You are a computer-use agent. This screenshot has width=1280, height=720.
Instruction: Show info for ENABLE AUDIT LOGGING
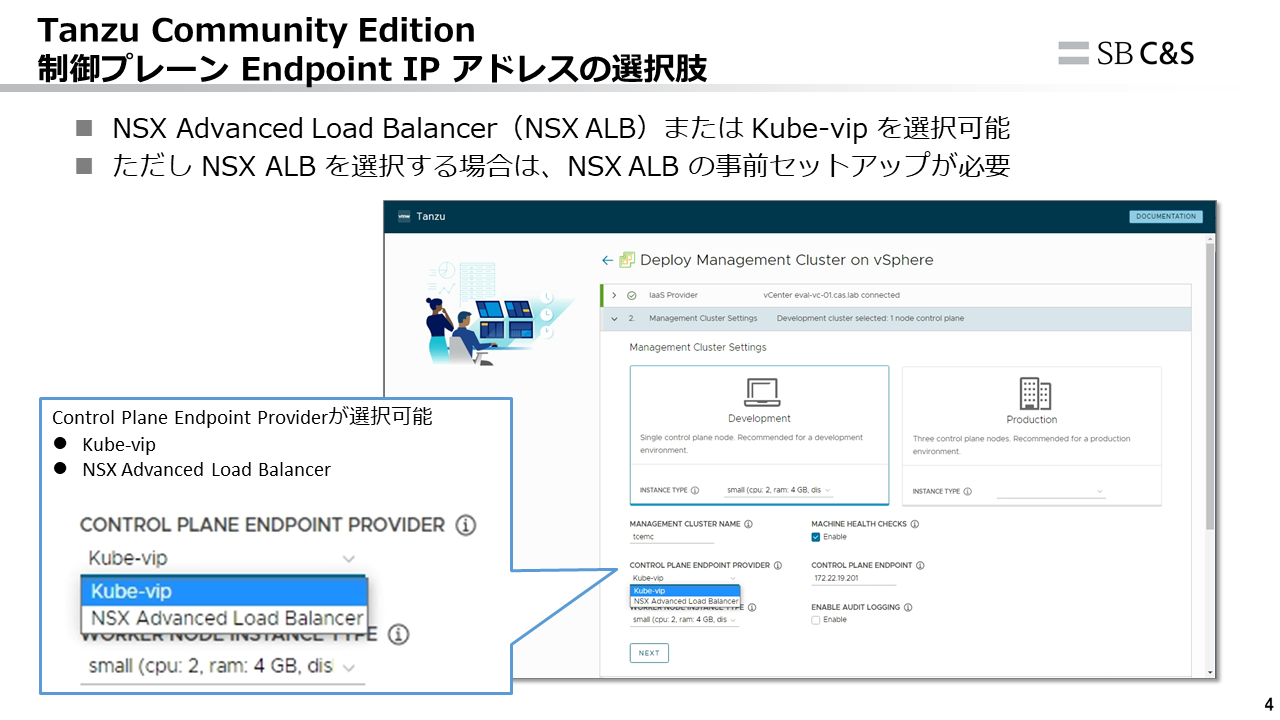pos(908,607)
